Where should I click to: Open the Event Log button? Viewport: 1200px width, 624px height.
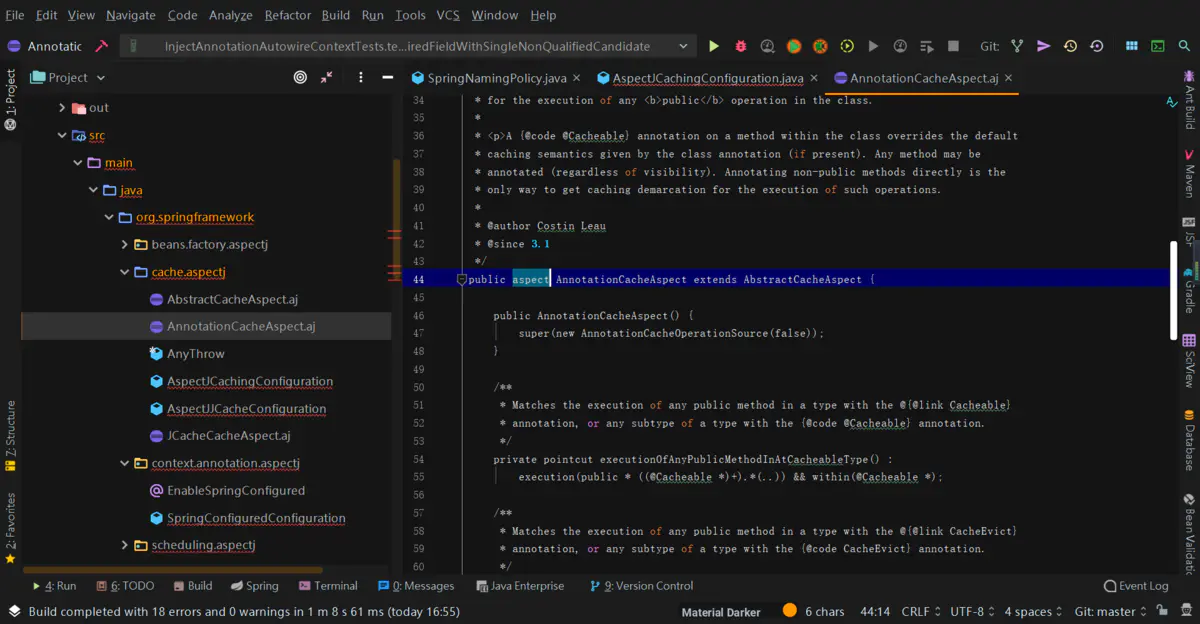(1135, 586)
